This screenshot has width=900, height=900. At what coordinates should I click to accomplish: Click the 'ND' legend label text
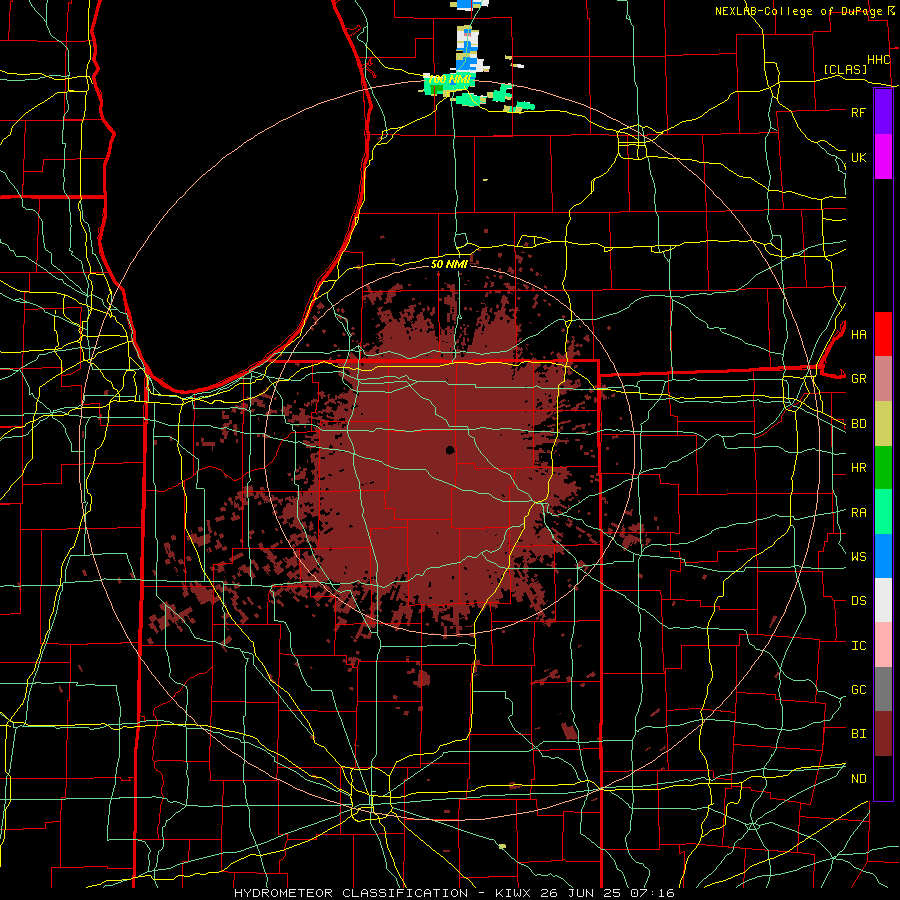(858, 779)
